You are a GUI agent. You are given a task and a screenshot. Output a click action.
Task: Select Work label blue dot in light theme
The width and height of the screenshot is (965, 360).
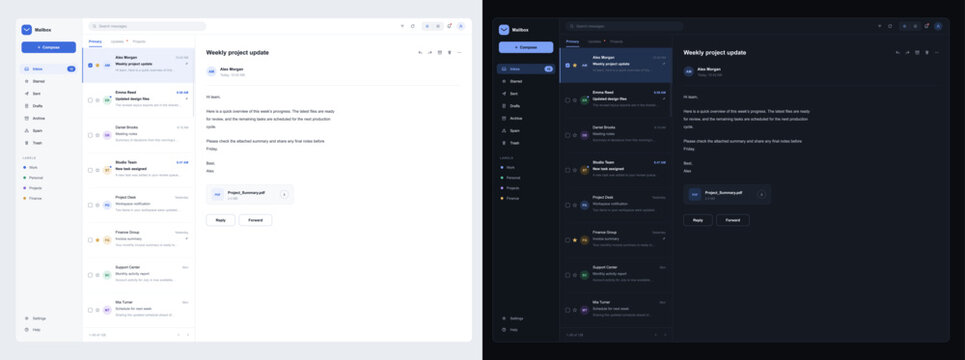(x=25, y=167)
